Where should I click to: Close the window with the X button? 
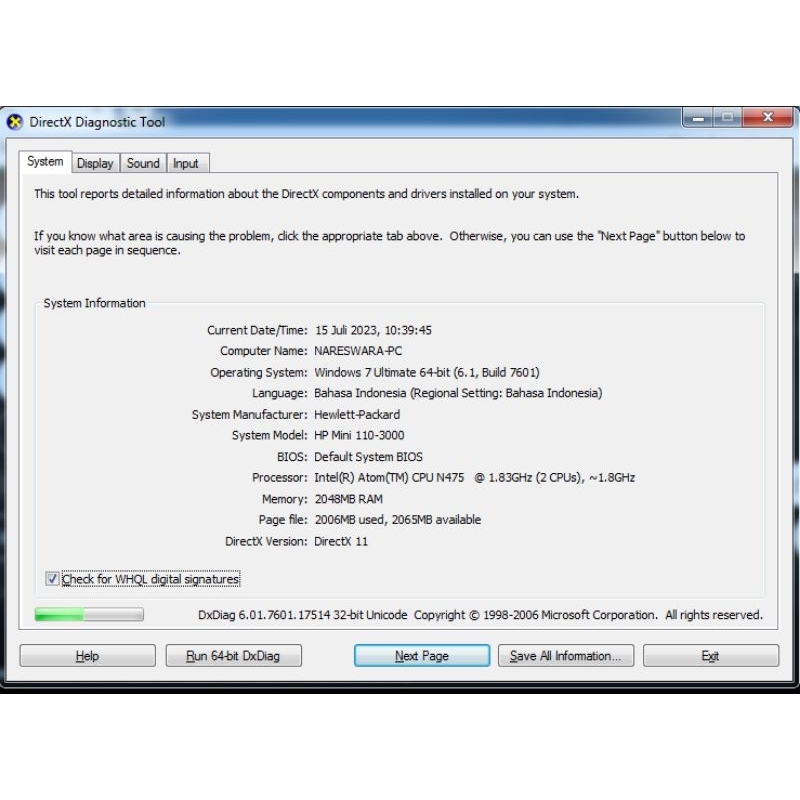(768, 118)
